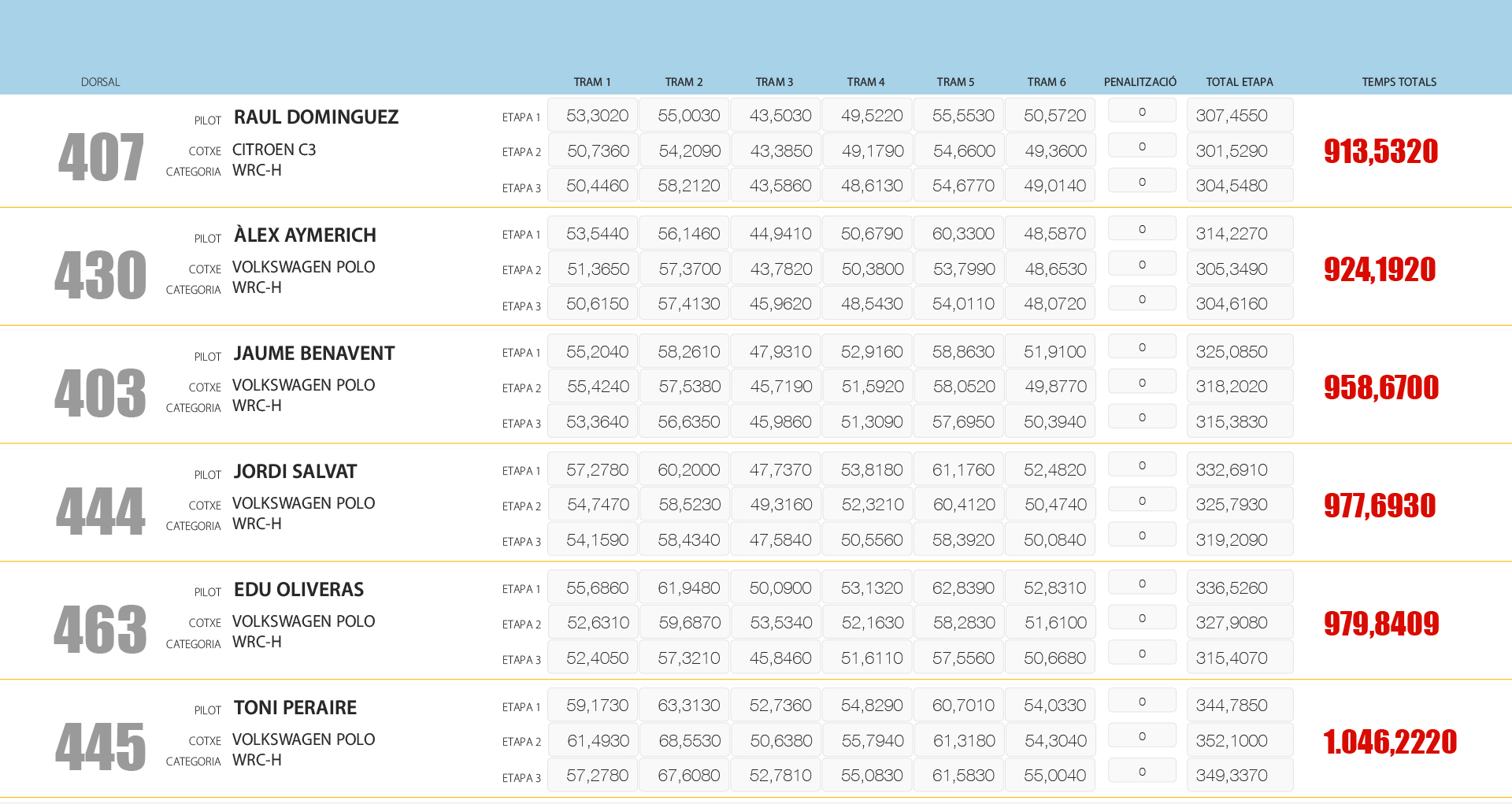
Task: Select Jordi Salvat's Etapa 3 Tram 3 time
Action: [780, 540]
